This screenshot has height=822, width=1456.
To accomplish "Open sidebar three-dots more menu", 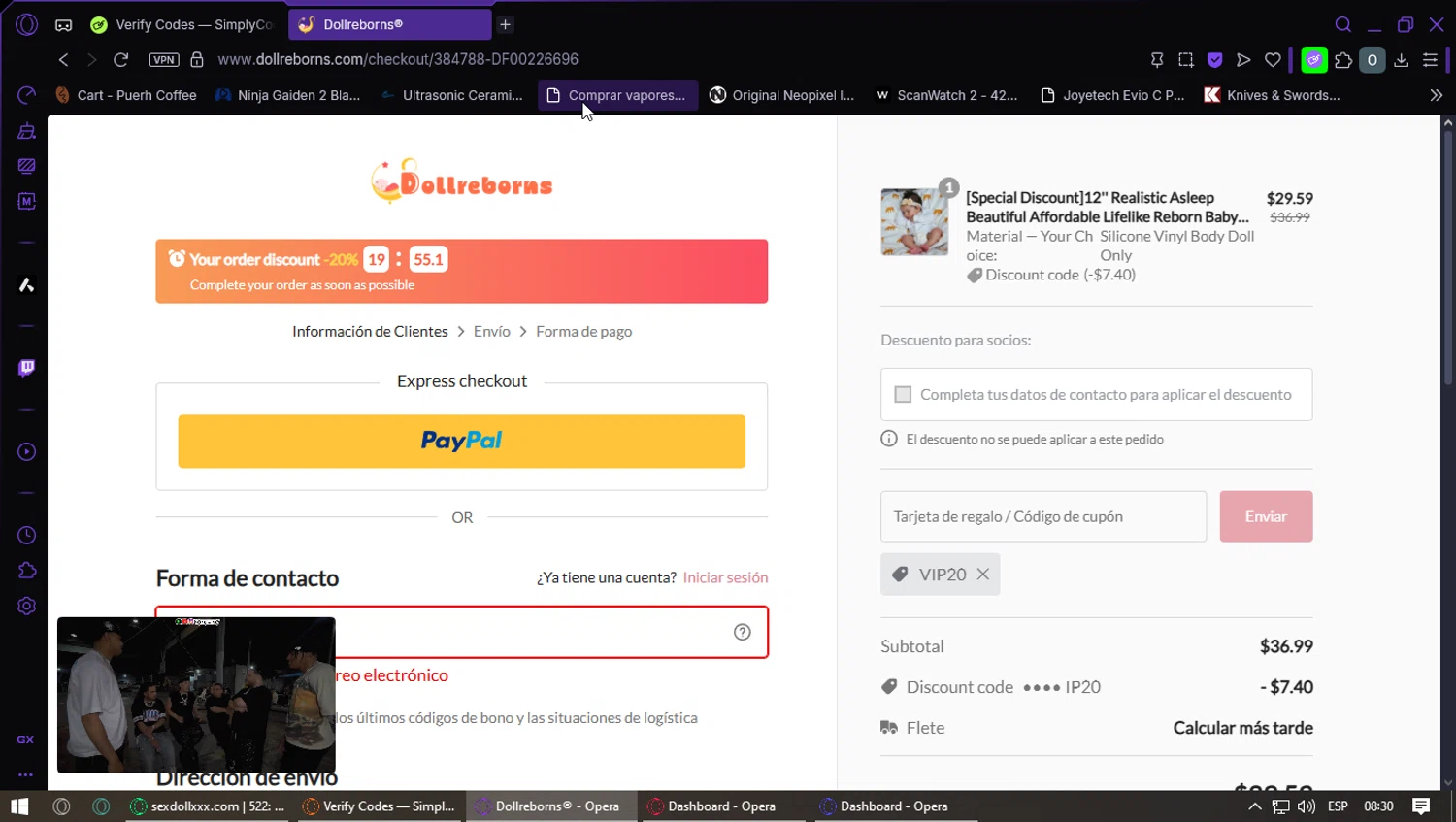I will [x=26, y=774].
